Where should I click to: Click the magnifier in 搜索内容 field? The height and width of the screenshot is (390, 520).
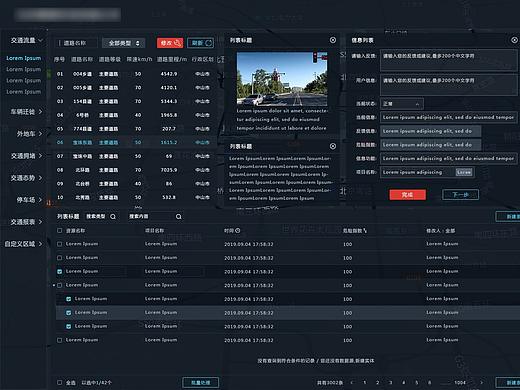[x=179, y=217]
